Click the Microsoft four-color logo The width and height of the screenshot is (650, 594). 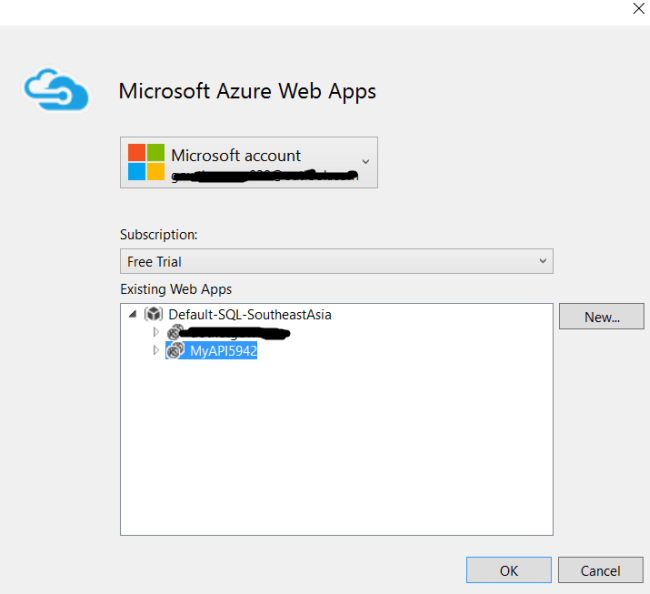point(146,162)
